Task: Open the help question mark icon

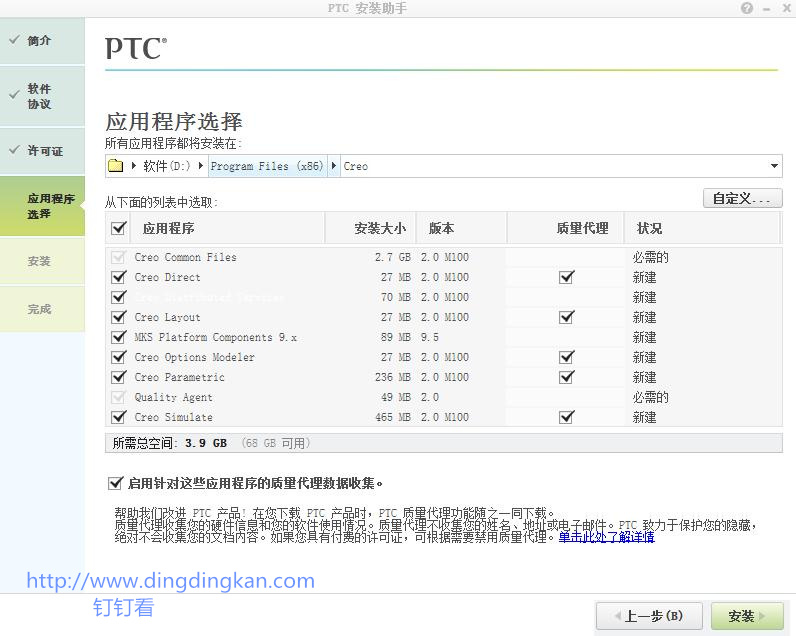Action: [x=747, y=8]
